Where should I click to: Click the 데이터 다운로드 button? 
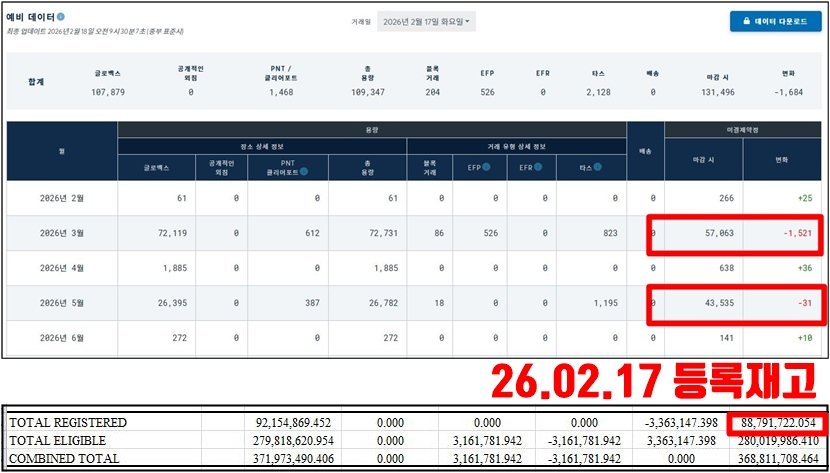775,22
